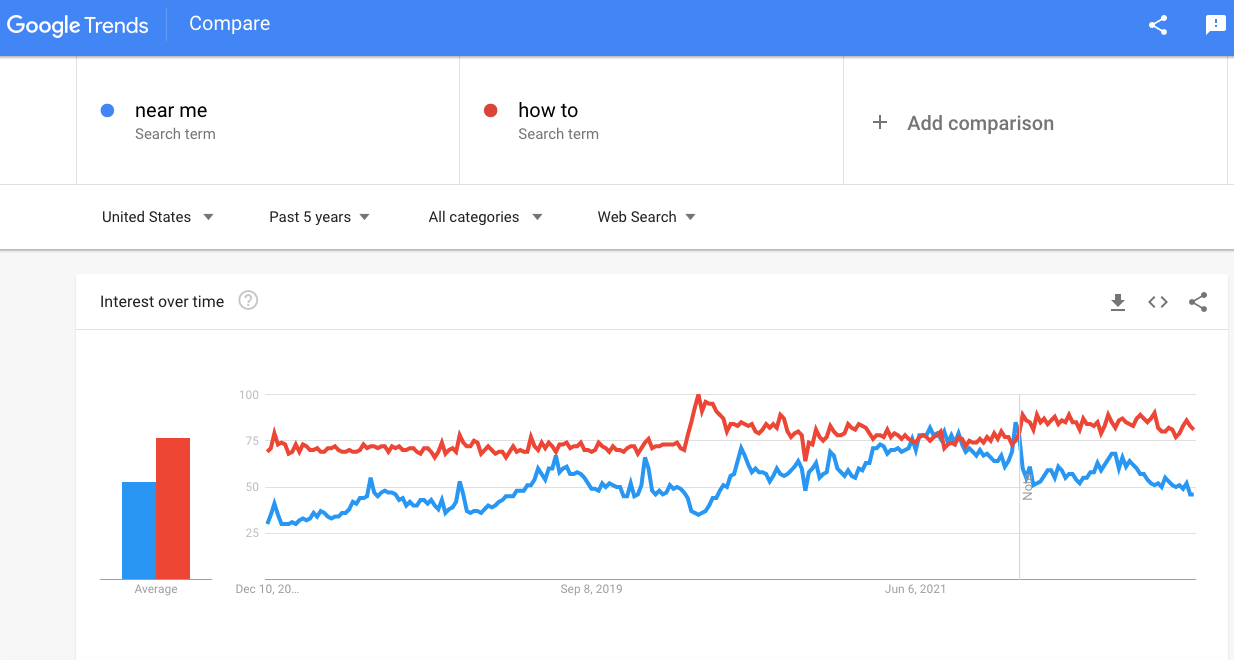Click the Google Trends logo
The height and width of the screenshot is (660, 1234).
(x=78, y=26)
